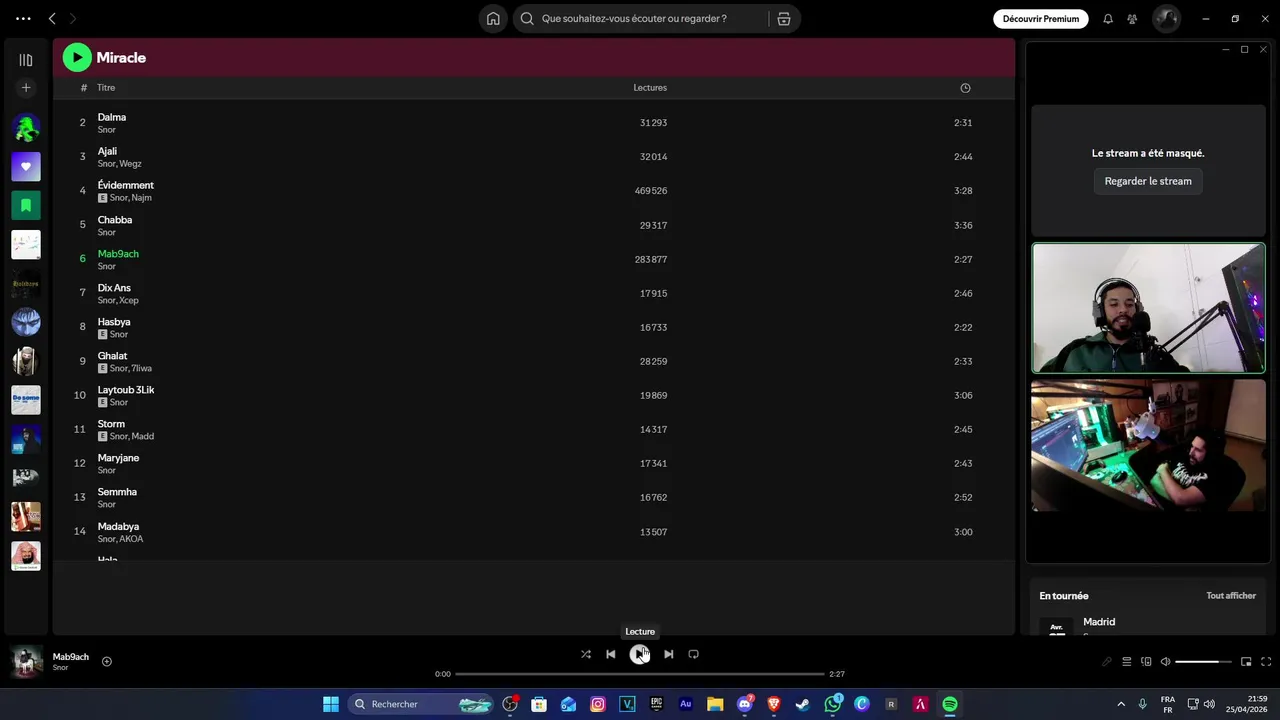Open Snor artist link in now playing
Image resolution: width=1280 pixels, height=720 pixels.
pos(61,668)
